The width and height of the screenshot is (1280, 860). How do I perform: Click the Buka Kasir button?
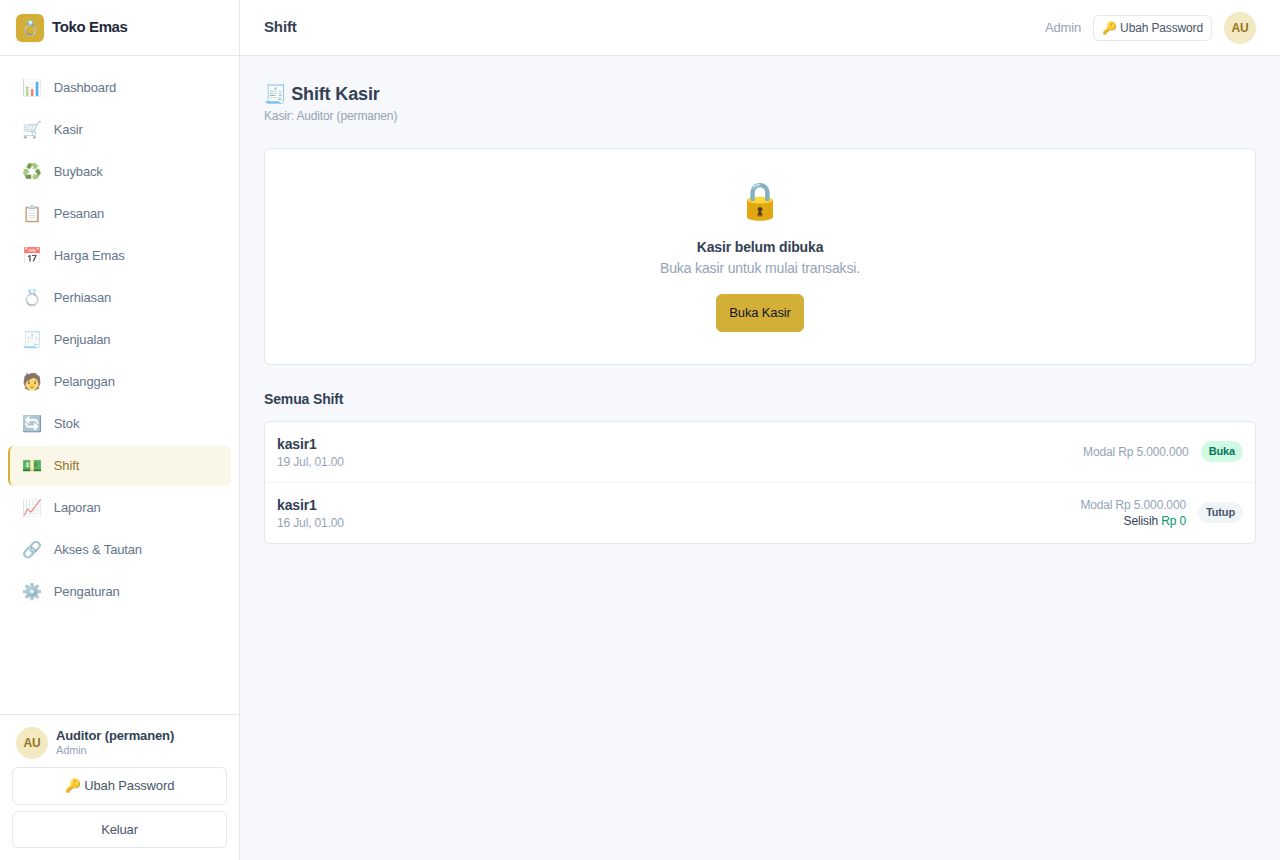point(760,313)
